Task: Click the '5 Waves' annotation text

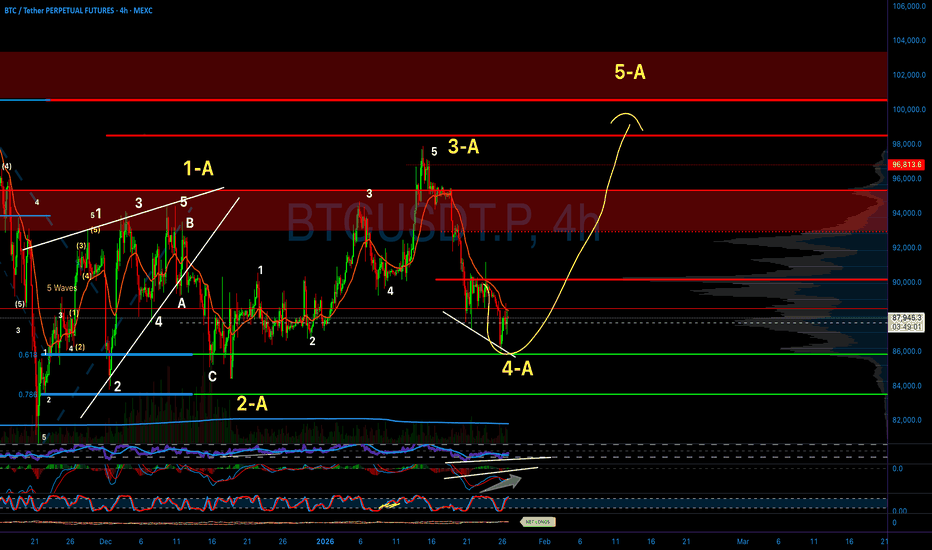Action: [x=62, y=288]
